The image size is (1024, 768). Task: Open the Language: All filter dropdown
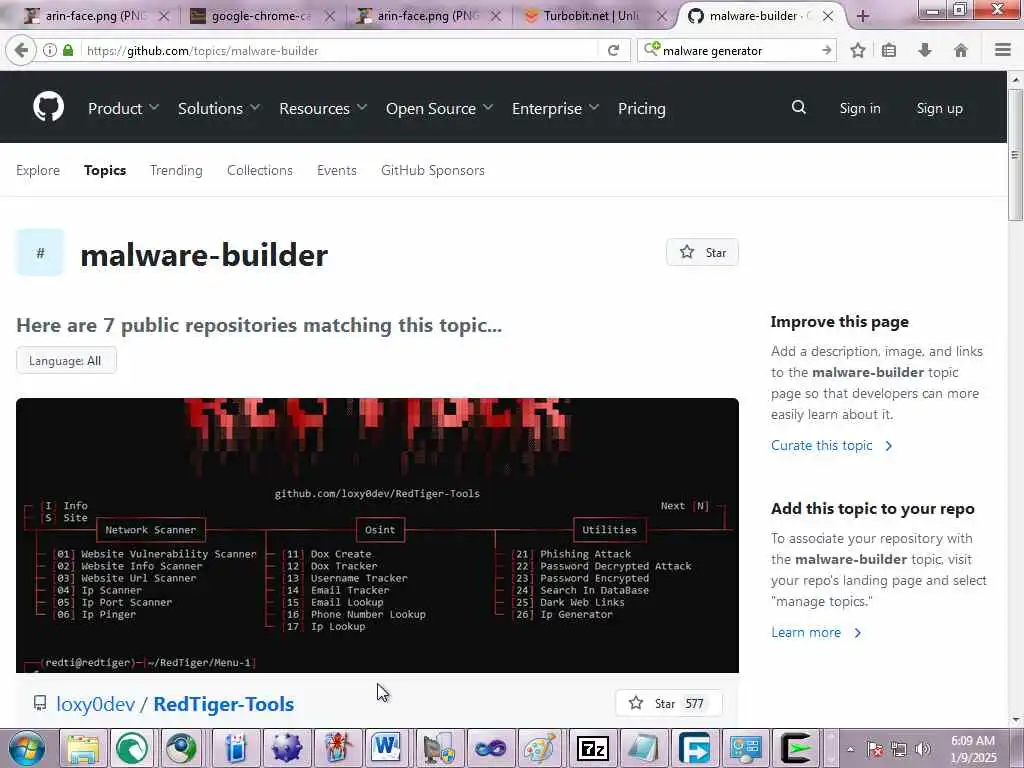pyautogui.click(x=66, y=360)
